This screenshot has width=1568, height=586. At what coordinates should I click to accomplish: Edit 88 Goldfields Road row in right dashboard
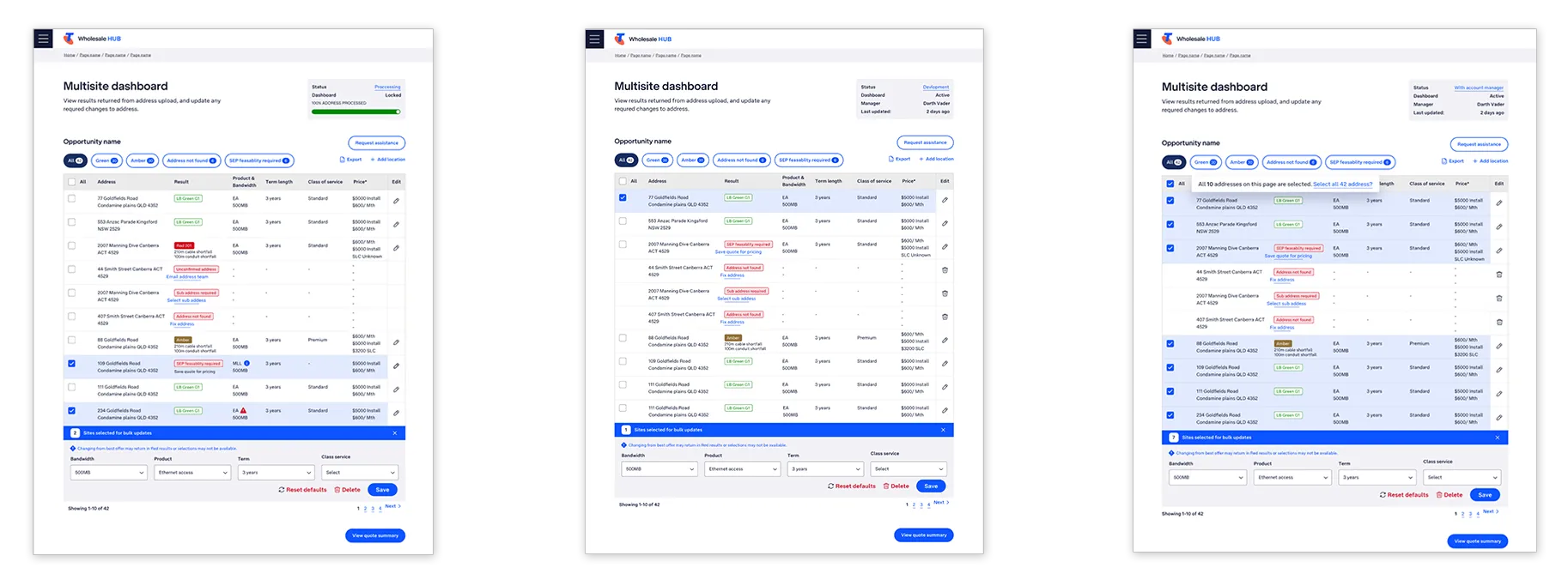[1499, 347]
